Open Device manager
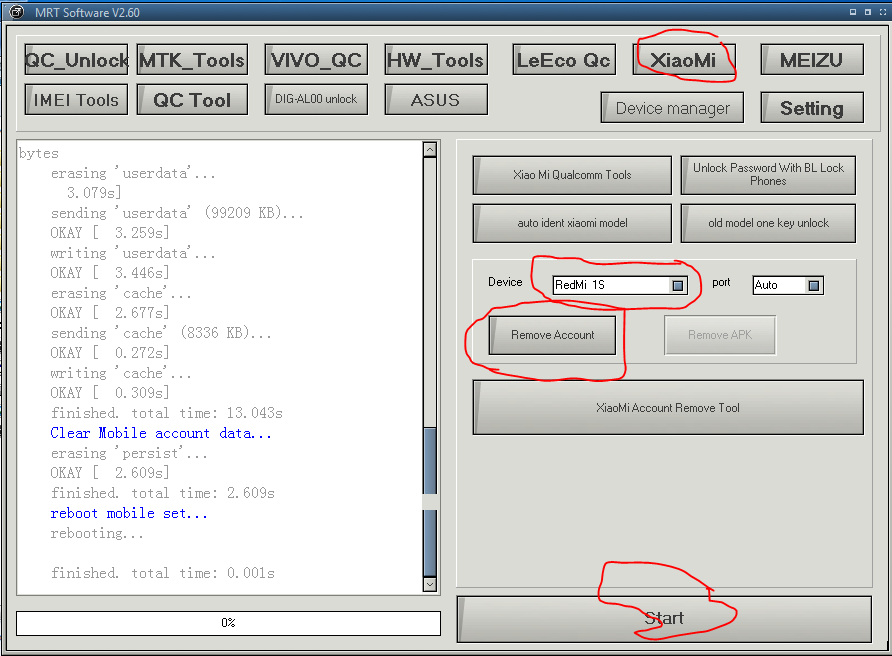The width and height of the screenshot is (892, 656). [x=672, y=108]
